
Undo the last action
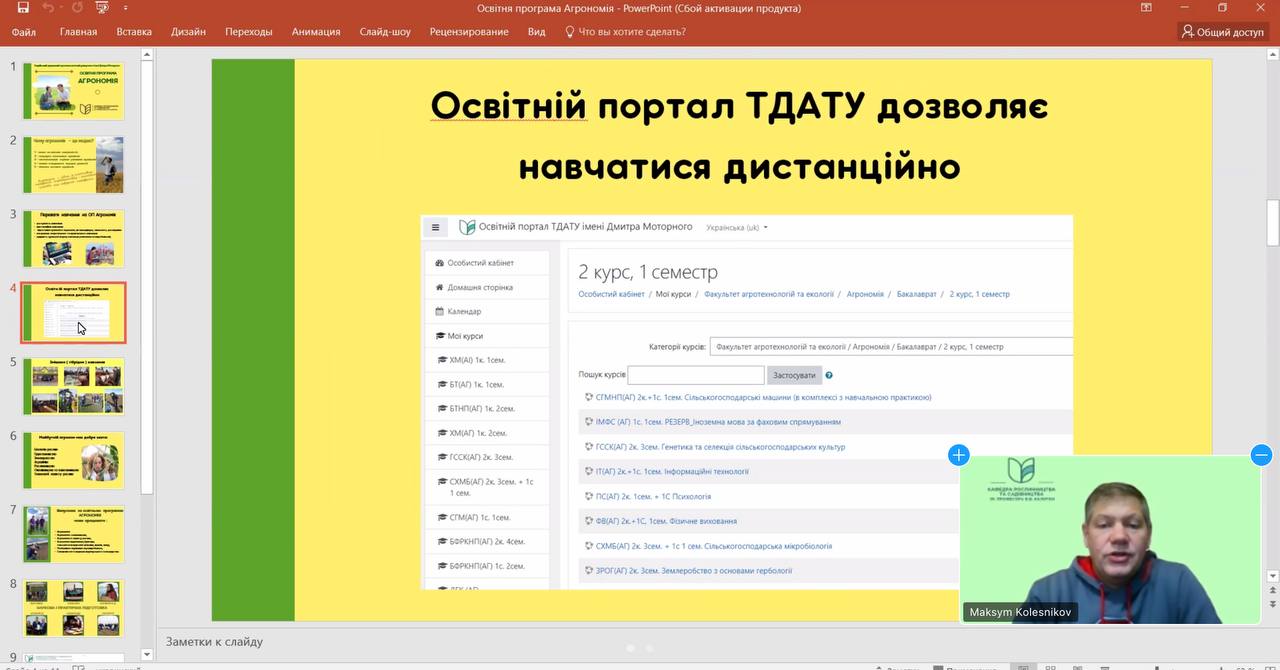47,8
